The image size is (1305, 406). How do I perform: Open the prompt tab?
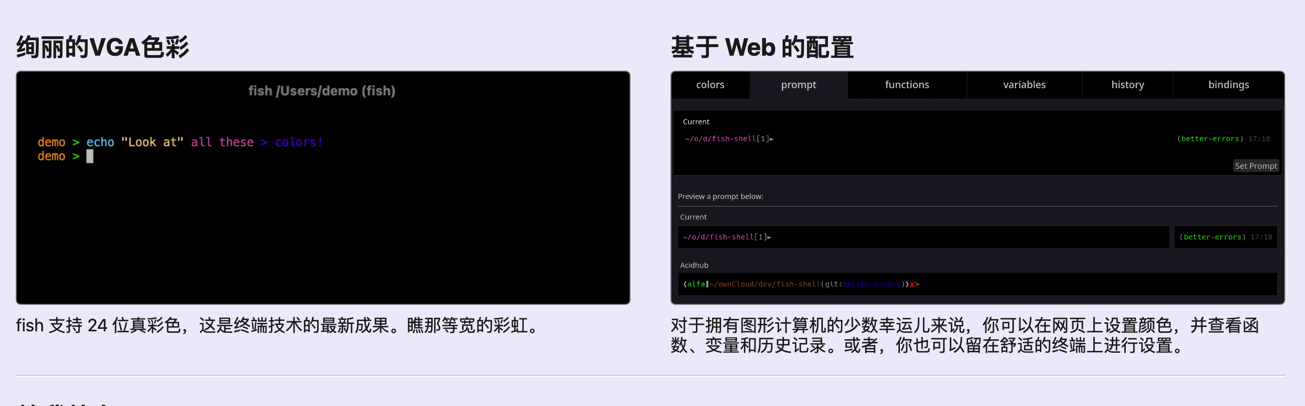[798, 85]
